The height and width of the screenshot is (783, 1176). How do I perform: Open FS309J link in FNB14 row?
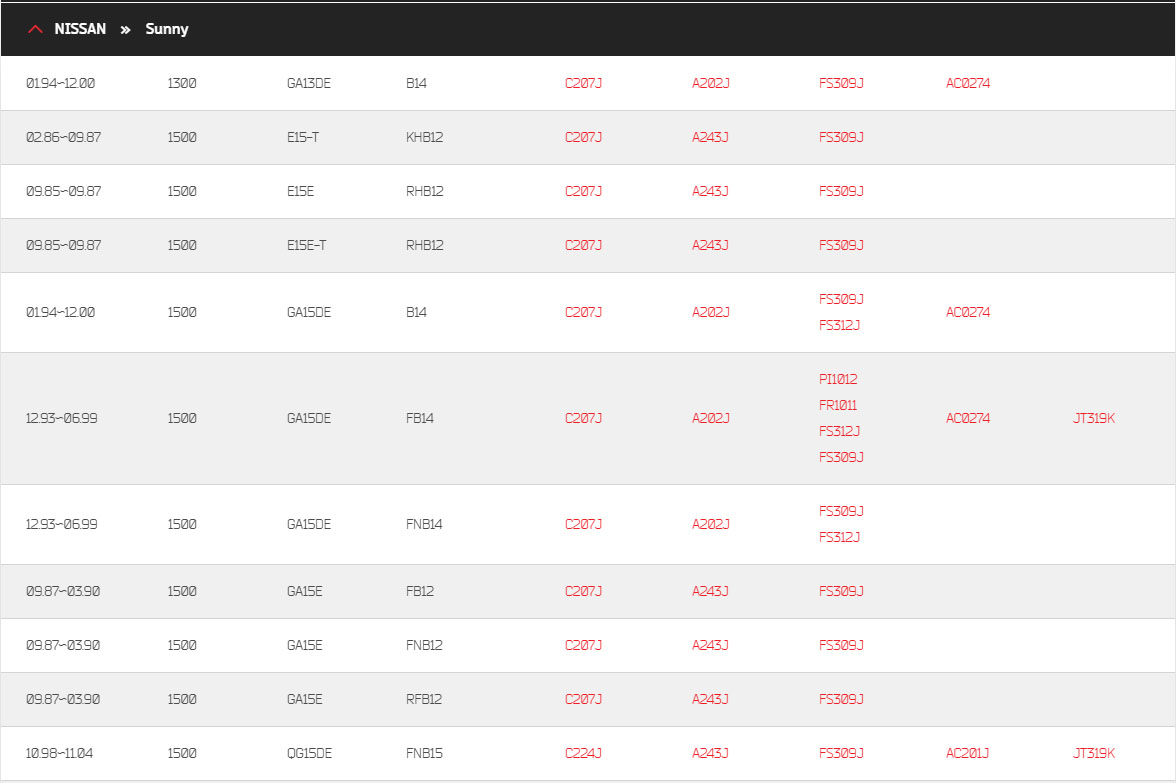point(841,512)
